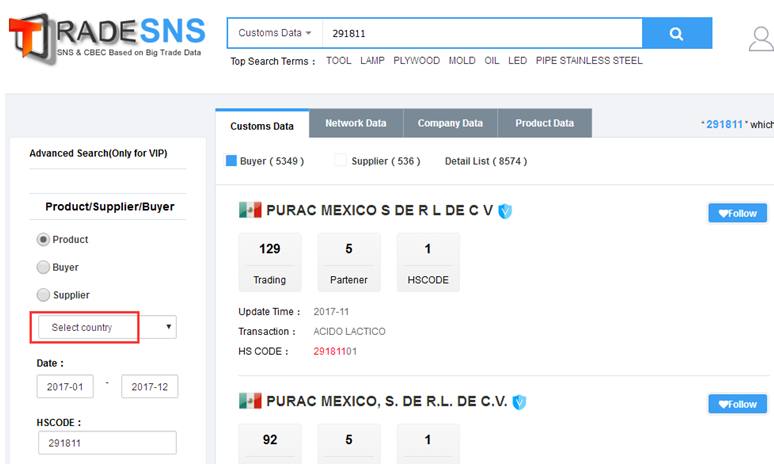
Task: Click the start date field 2017-01
Action: pyautogui.click(x=65, y=387)
